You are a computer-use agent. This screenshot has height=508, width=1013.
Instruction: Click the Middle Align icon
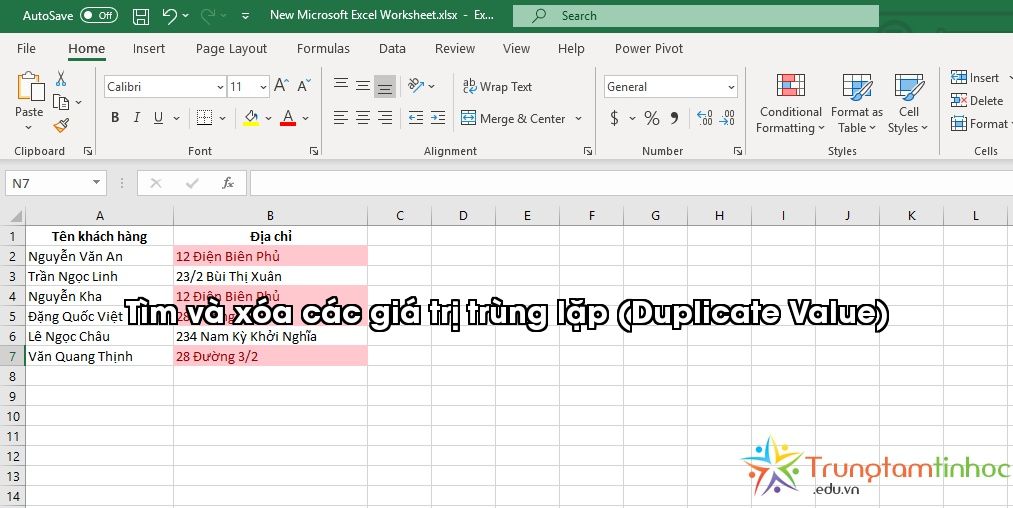click(x=363, y=85)
